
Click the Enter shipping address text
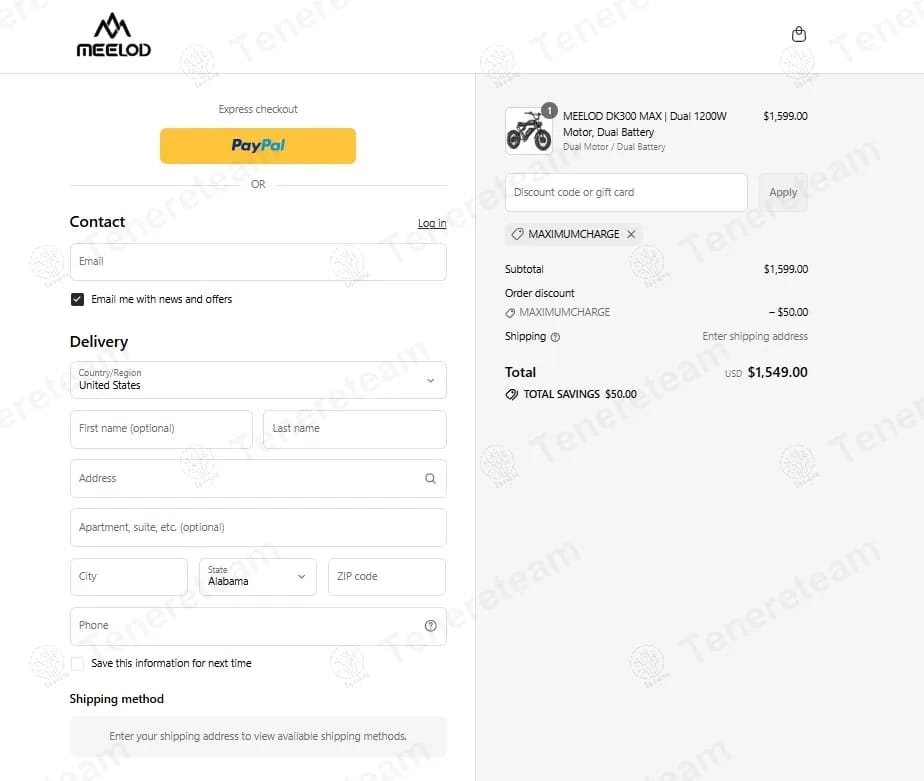[x=755, y=337]
